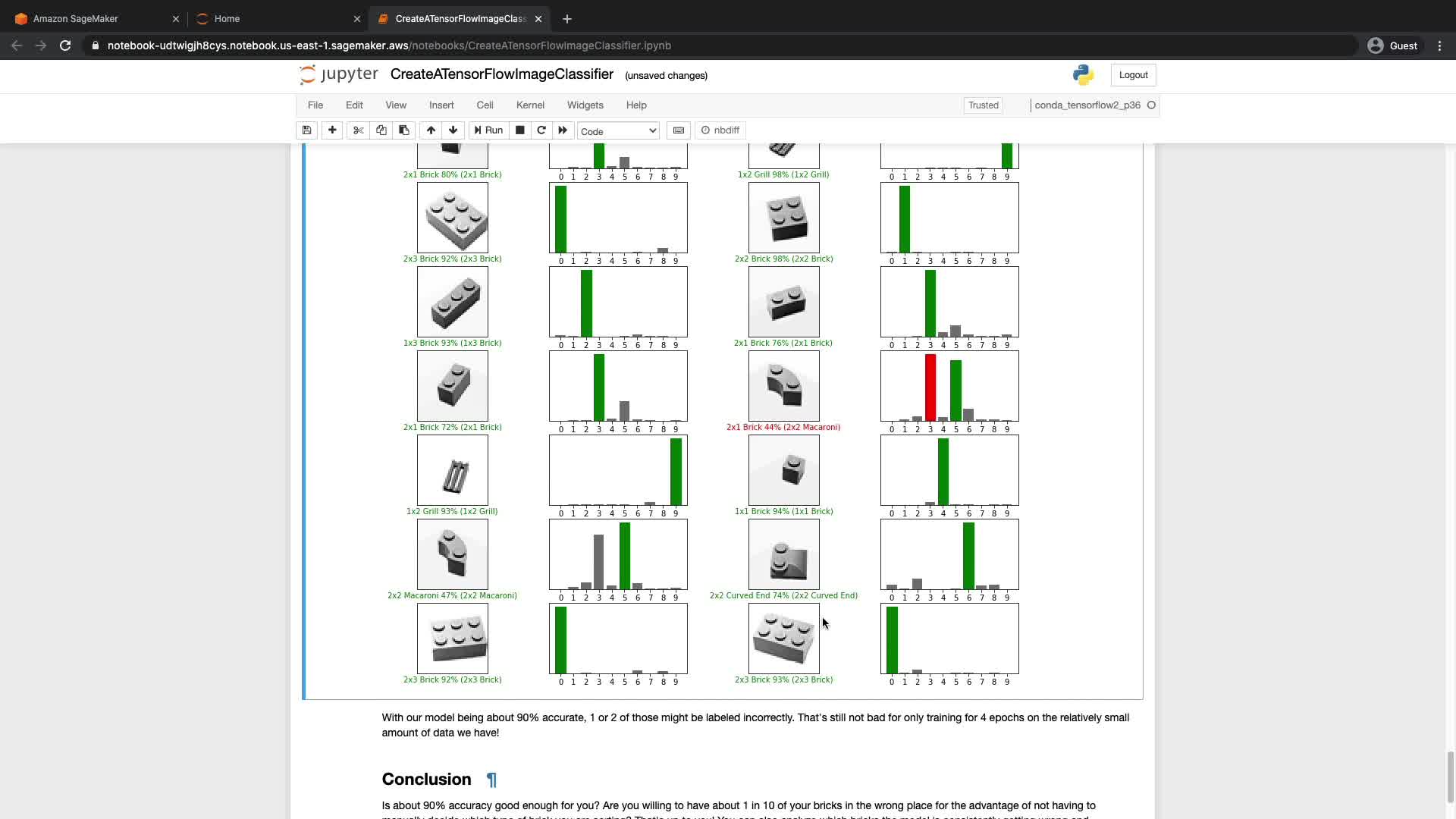The height and width of the screenshot is (819, 1456).
Task: Click the Logout button
Action: (x=1133, y=75)
